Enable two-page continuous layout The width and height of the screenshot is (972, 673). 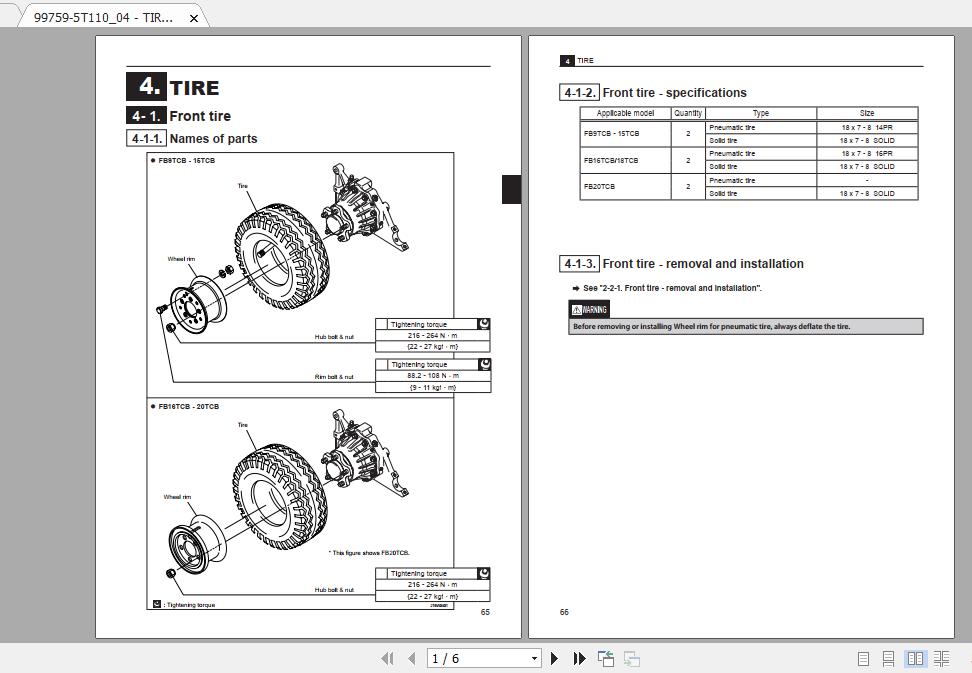pos(943,659)
